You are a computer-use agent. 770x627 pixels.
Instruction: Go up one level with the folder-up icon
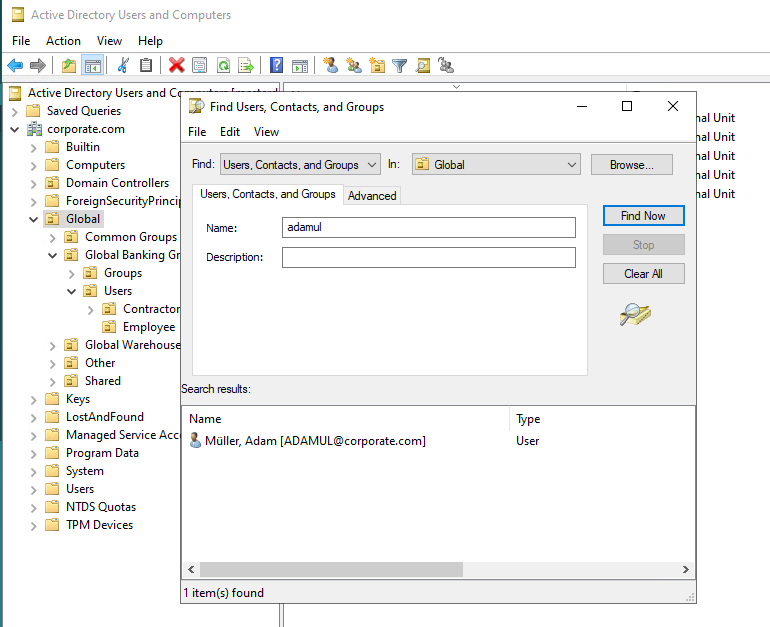pyautogui.click(x=69, y=65)
